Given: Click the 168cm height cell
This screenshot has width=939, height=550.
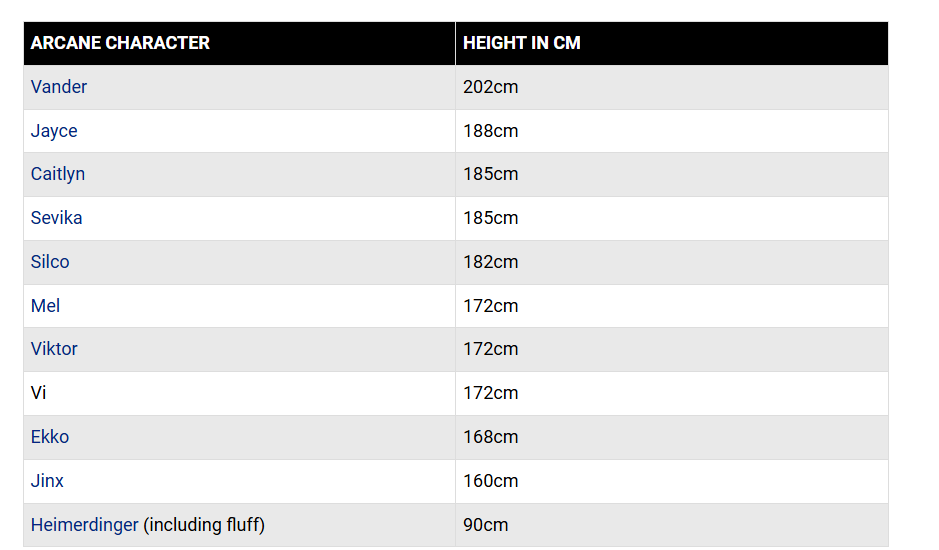Looking at the screenshot, I should pos(672,437).
